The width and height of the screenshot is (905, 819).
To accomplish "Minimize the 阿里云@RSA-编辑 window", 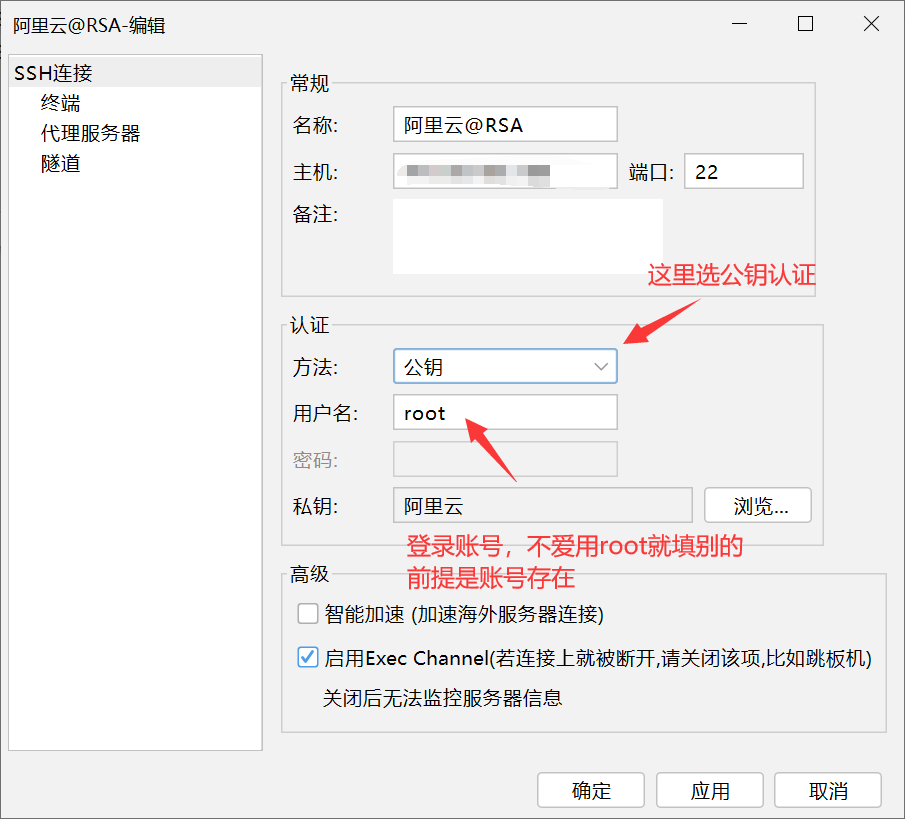I will [739, 24].
